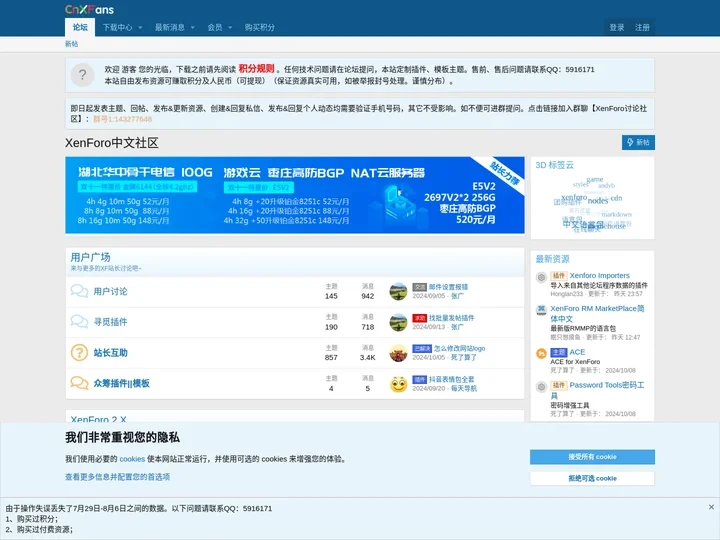Click the XenForo RM MarketPlace resource icon

541,310
